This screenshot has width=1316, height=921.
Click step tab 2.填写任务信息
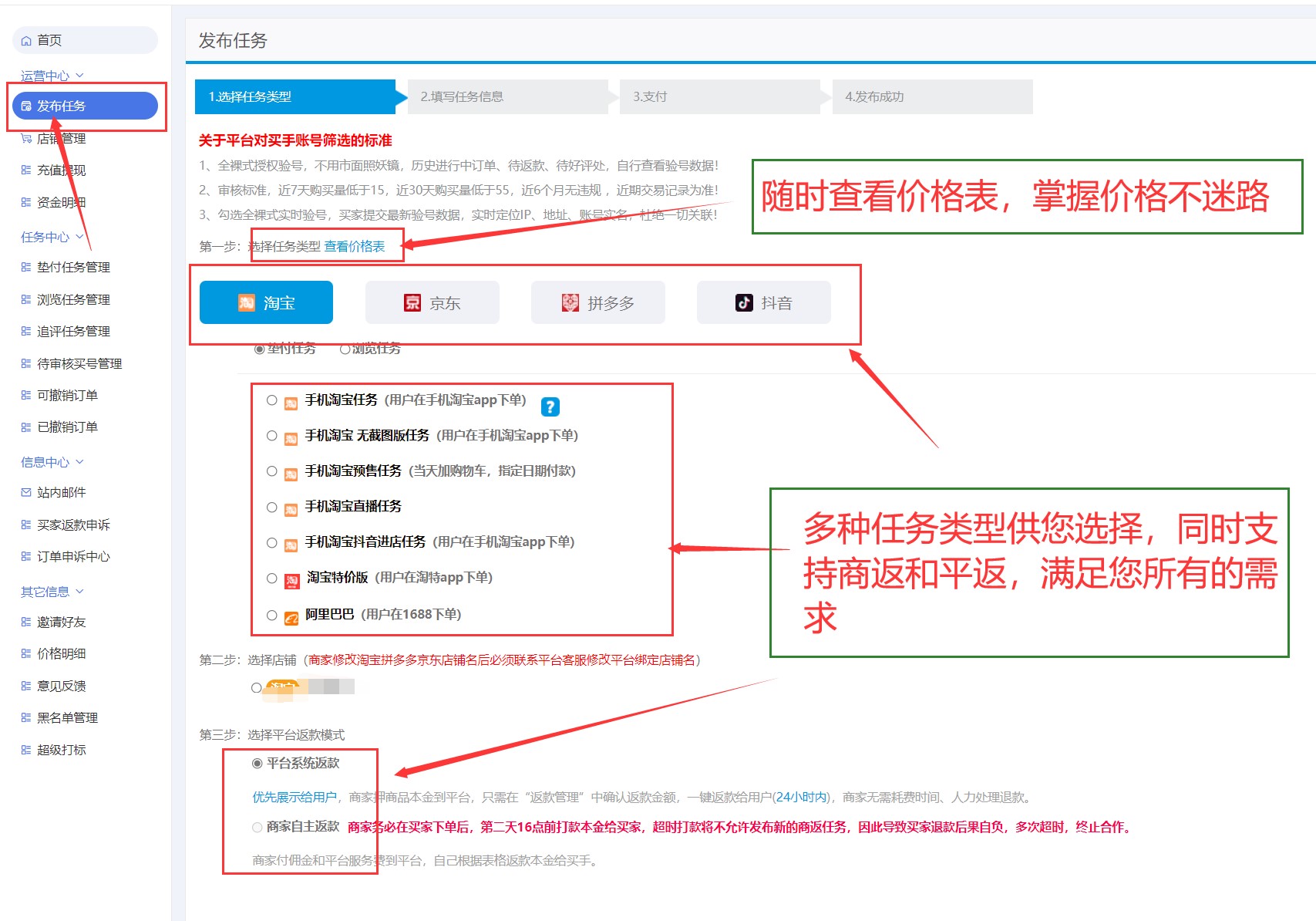[507, 96]
